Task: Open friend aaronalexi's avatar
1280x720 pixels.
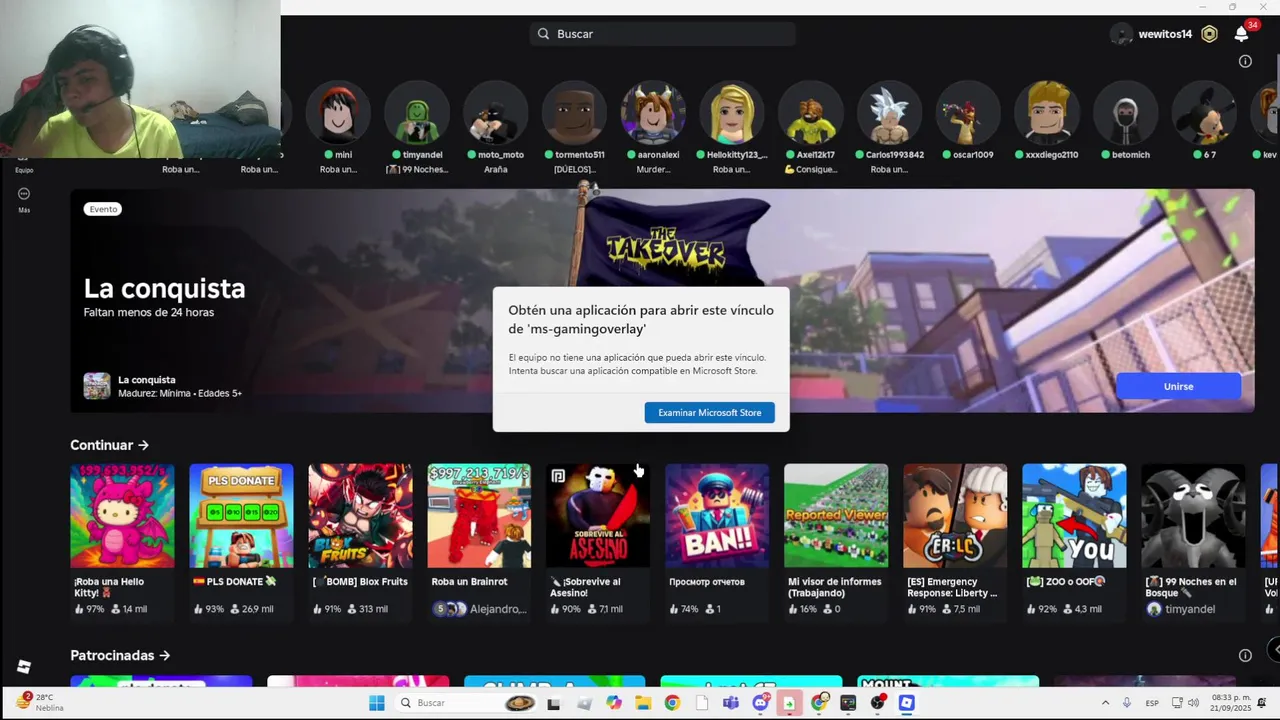Action: (653, 113)
